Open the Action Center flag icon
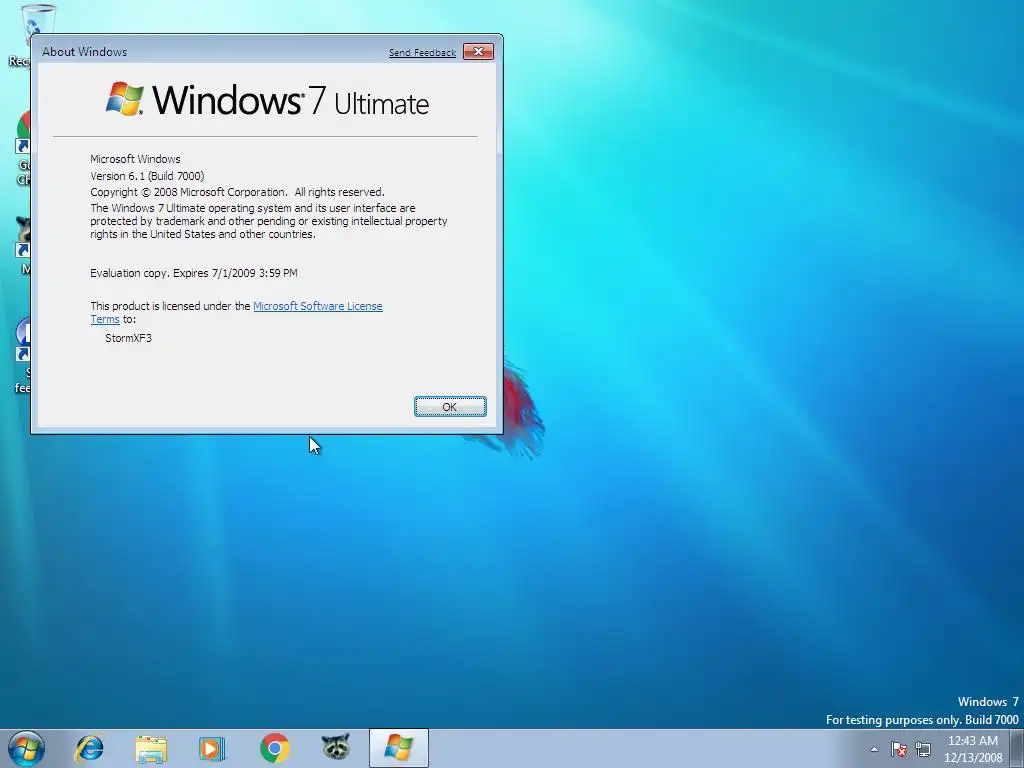 [x=899, y=749]
